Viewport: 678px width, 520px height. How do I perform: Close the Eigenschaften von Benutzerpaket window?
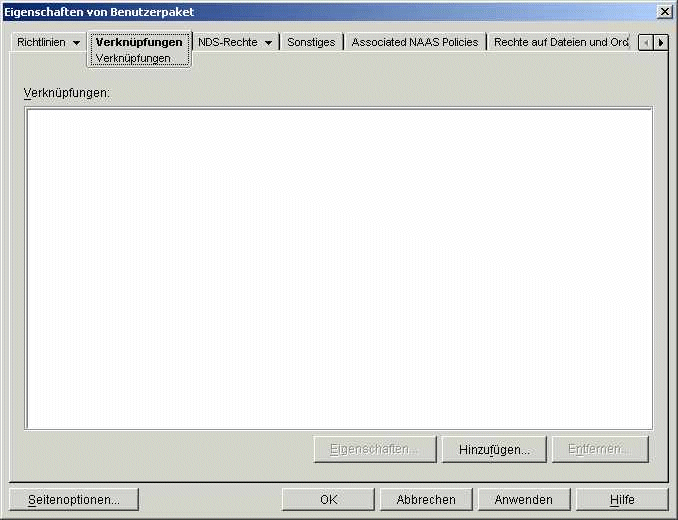(664, 12)
